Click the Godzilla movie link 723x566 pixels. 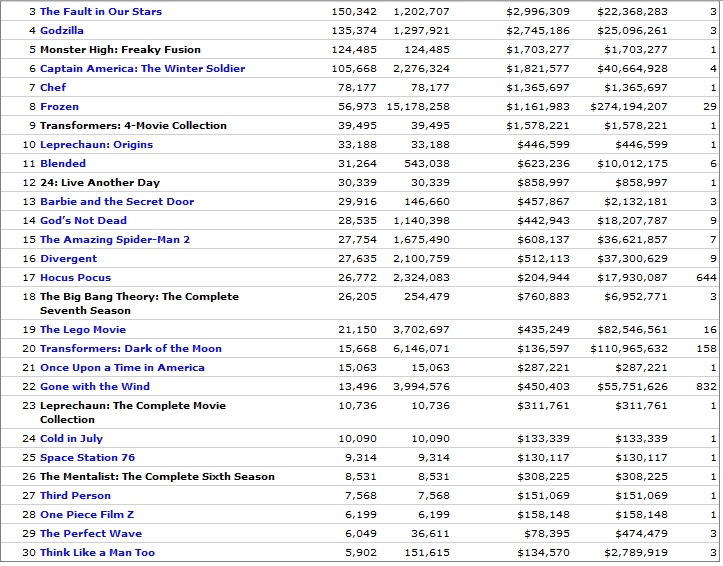(x=62, y=31)
